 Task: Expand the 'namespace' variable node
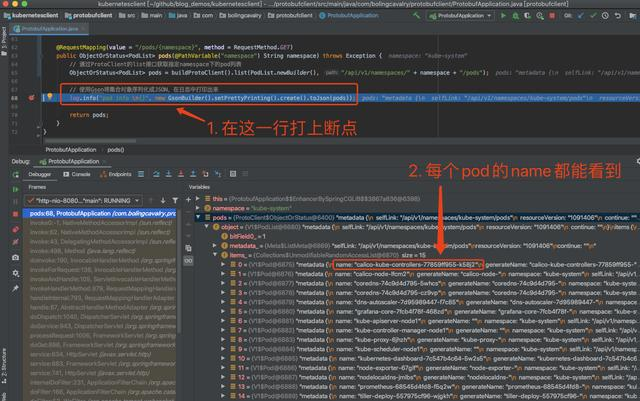(x=198, y=208)
